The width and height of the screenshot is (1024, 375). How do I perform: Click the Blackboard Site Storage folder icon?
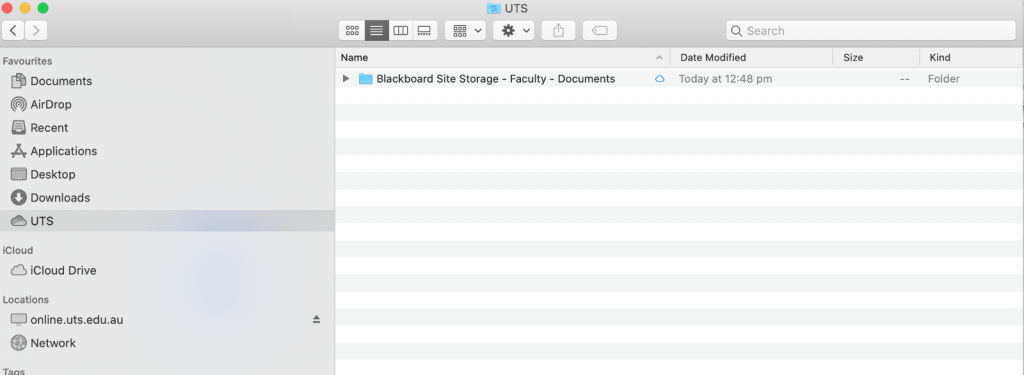[366, 78]
